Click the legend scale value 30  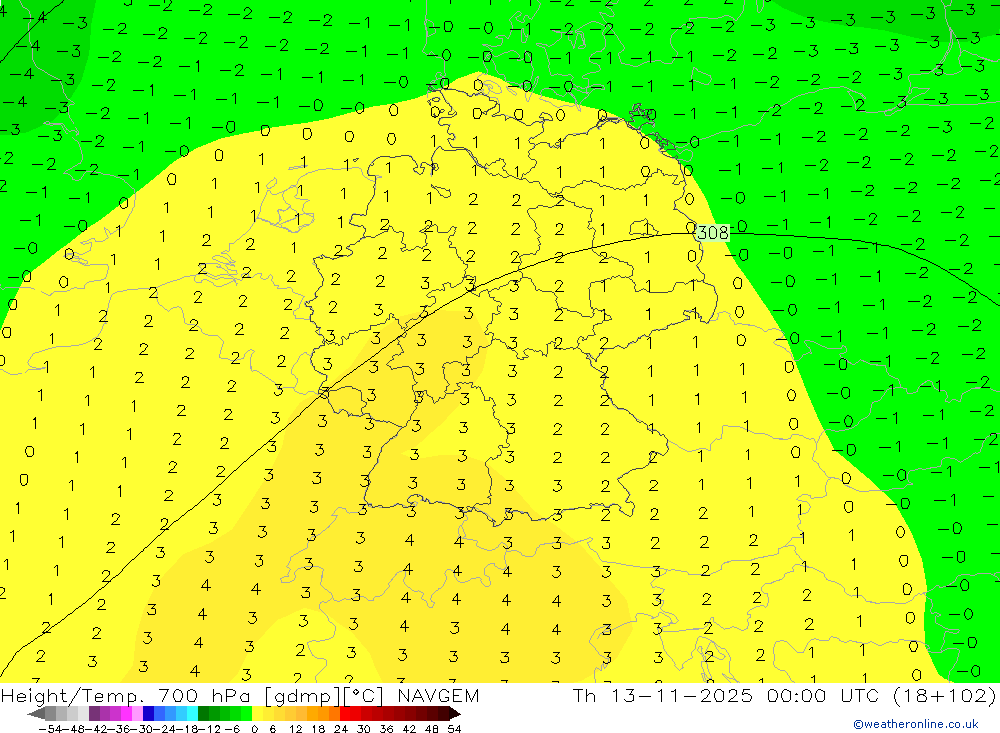pos(364,729)
